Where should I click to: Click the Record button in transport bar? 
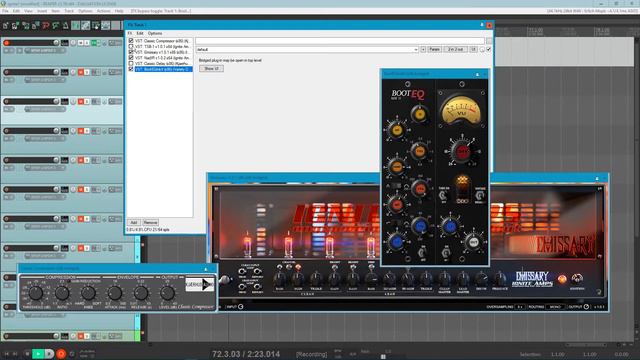point(61,354)
